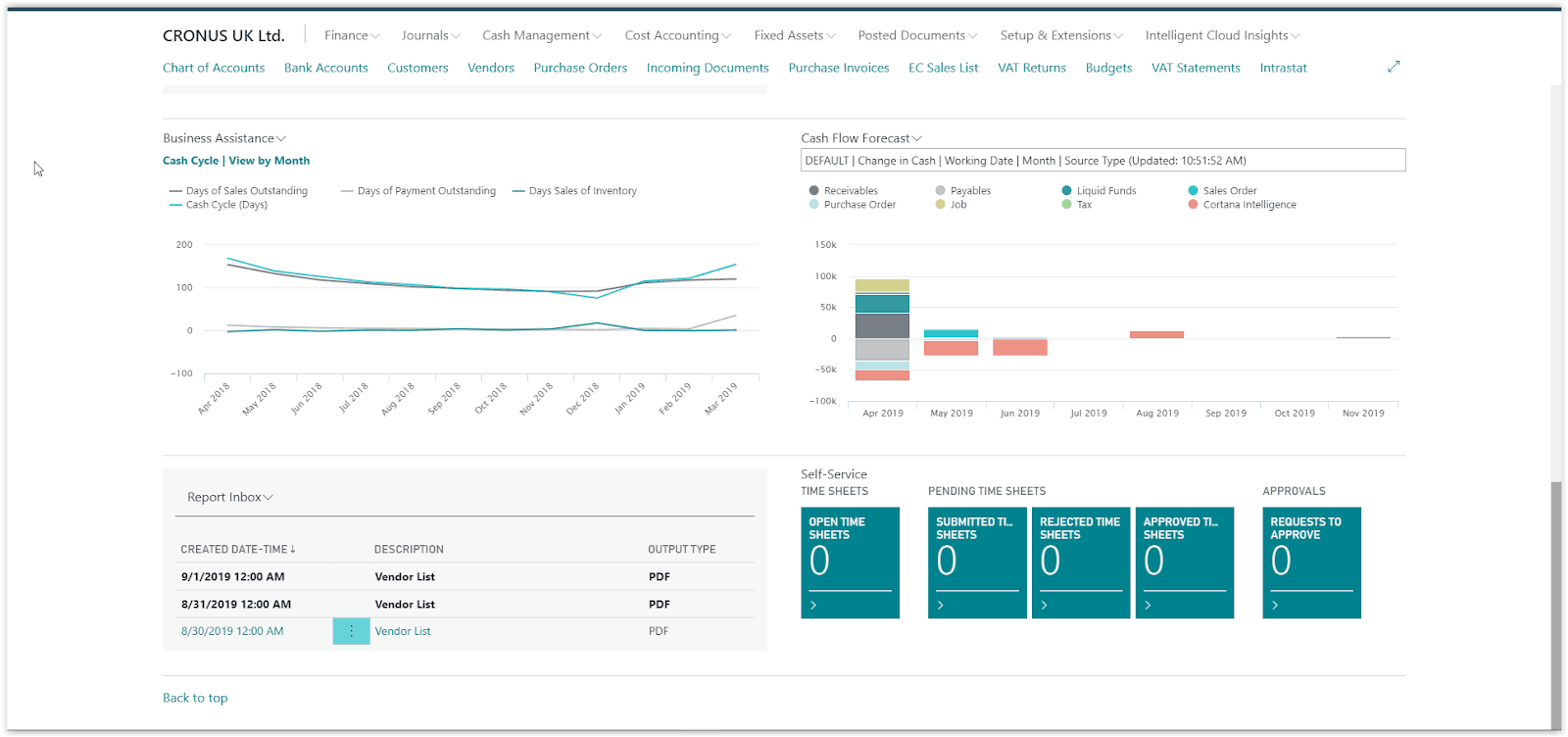This screenshot has width=1568, height=737.
Task: Toggle Purchase Order legend series
Action: pyautogui.click(x=853, y=205)
